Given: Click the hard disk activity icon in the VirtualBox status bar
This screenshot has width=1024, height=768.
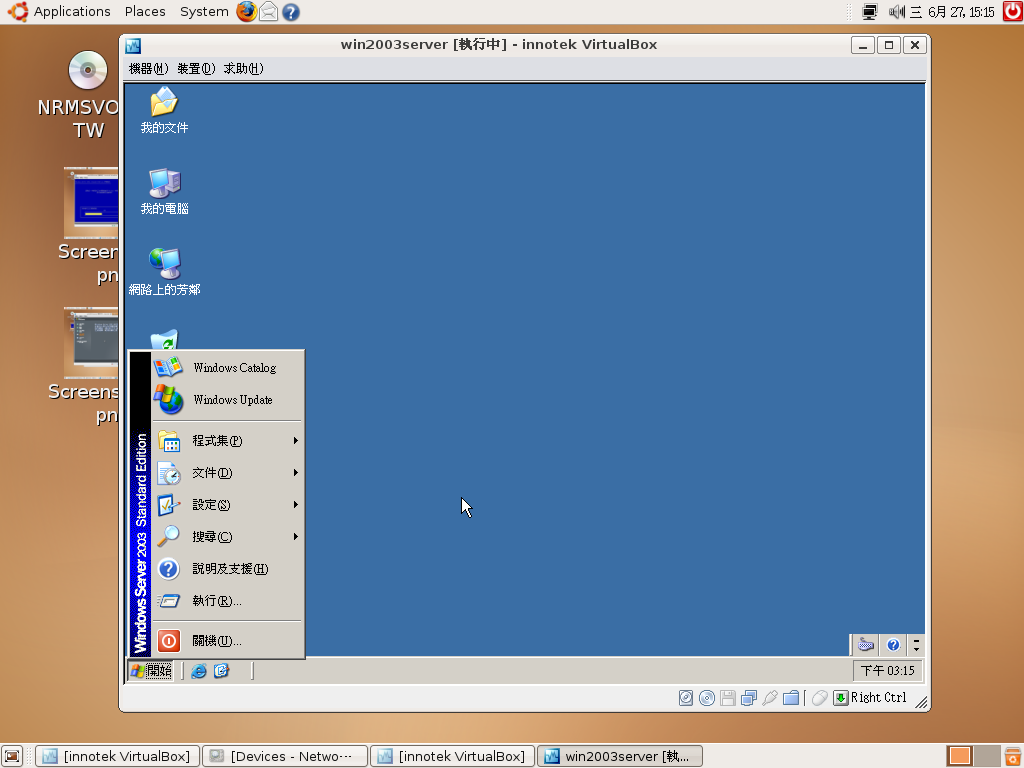Looking at the screenshot, I should 686,698.
